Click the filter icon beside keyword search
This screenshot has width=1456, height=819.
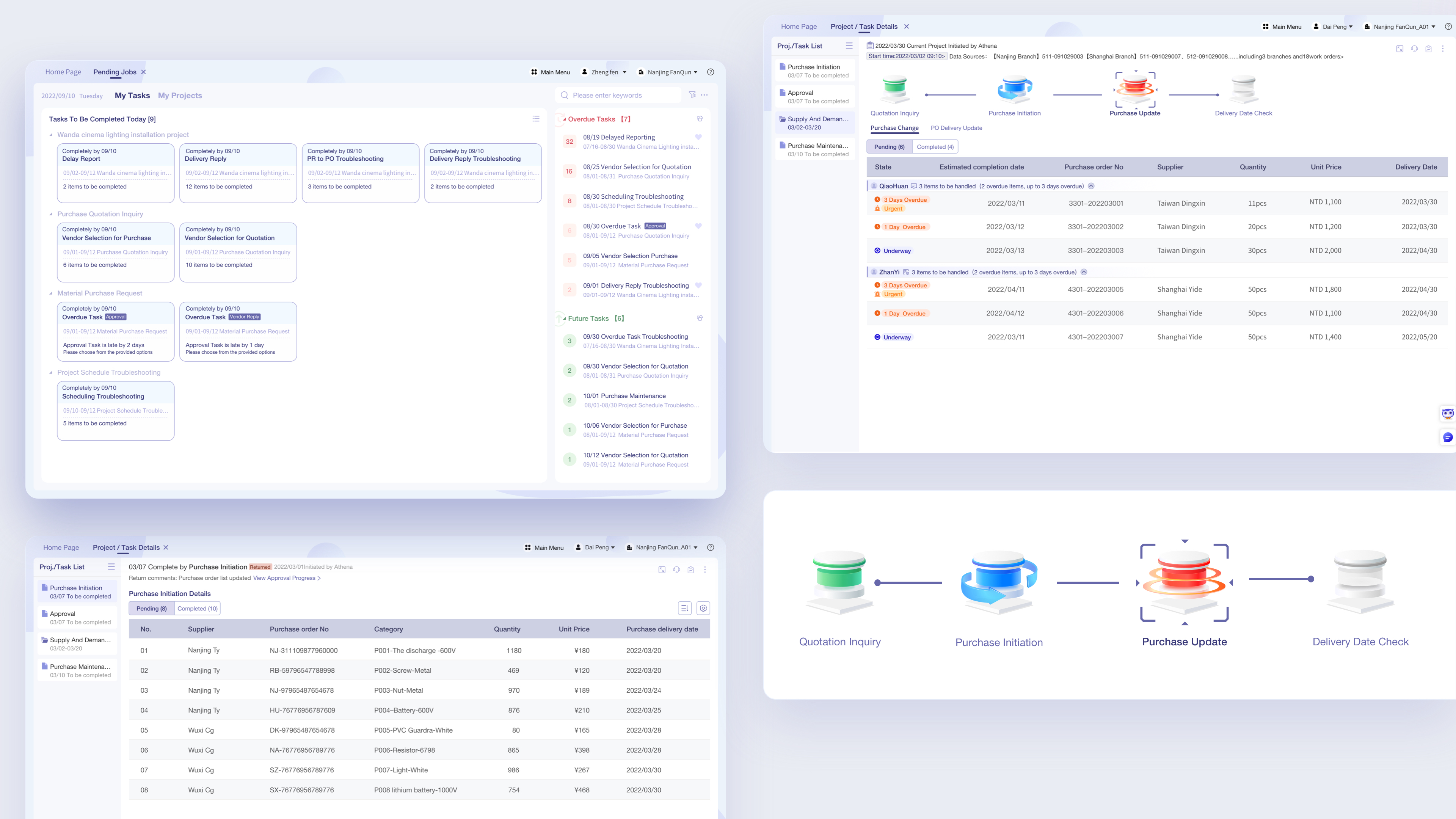click(692, 95)
